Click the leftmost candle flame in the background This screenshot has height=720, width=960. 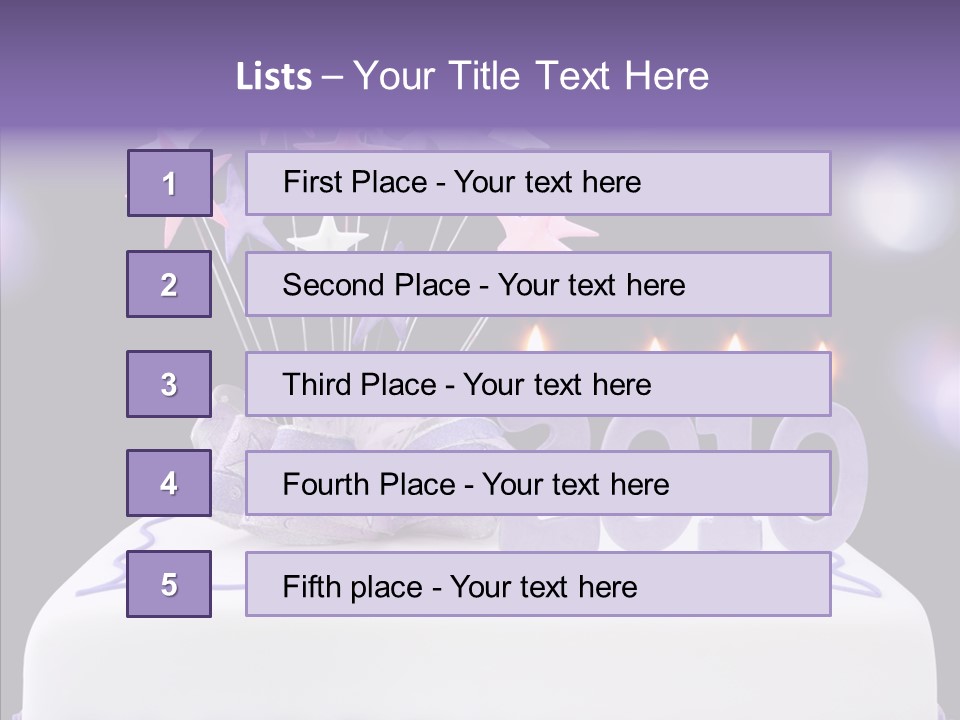click(535, 337)
